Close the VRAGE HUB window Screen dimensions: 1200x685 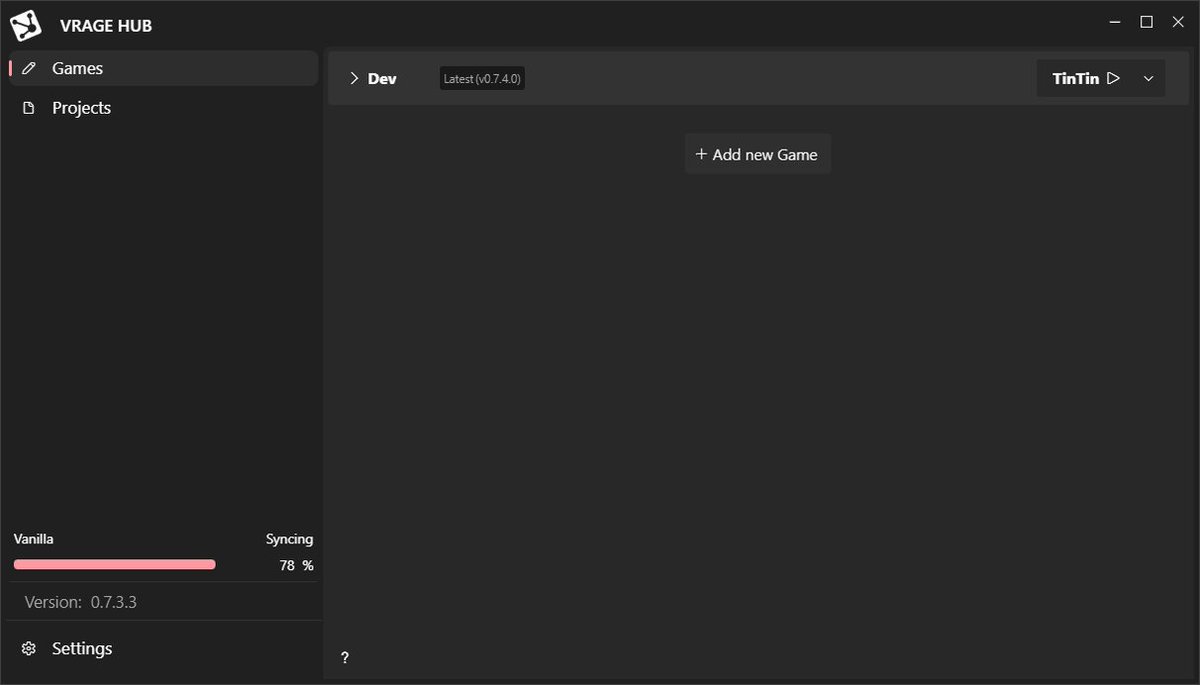coord(1178,22)
